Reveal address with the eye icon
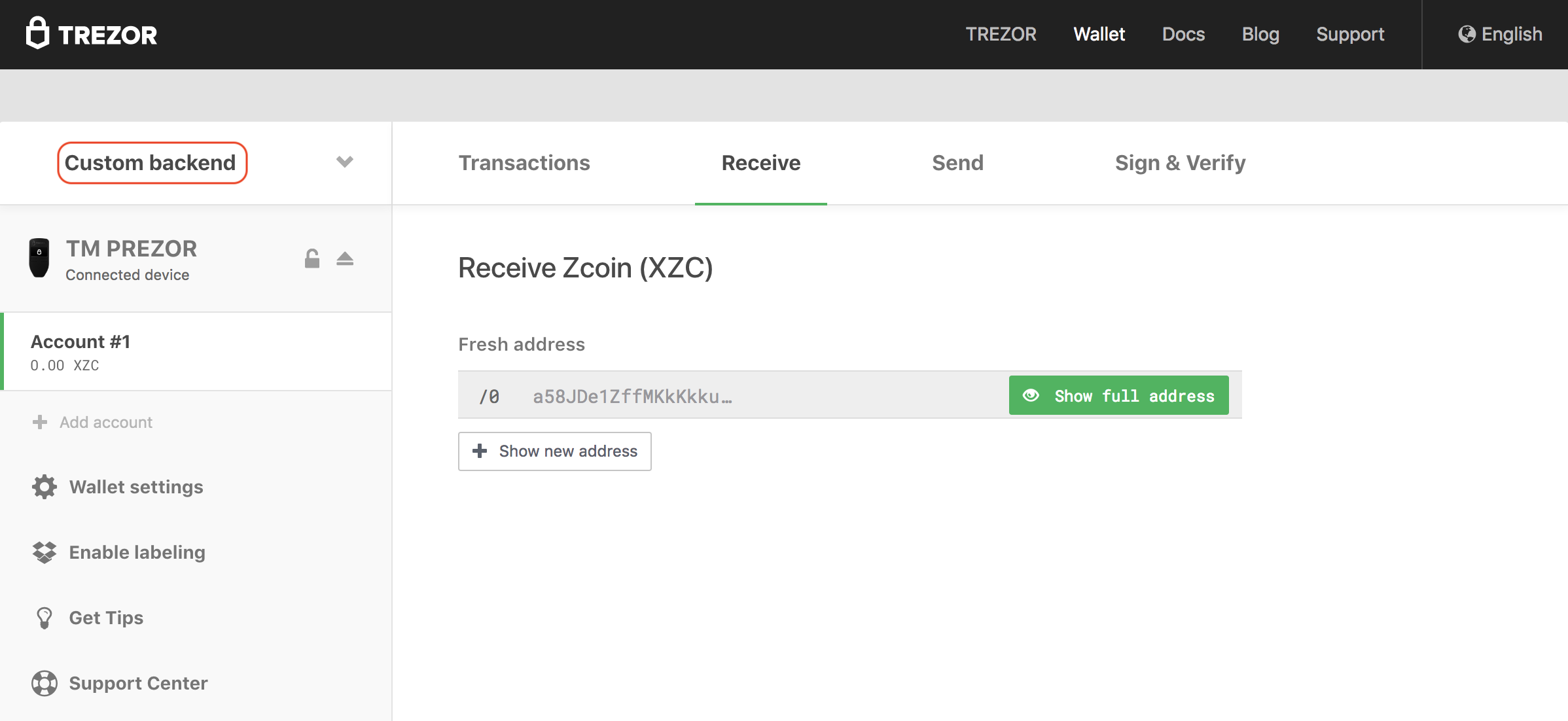The height and width of the screenshot is (721, 1568). point(1031,395)
